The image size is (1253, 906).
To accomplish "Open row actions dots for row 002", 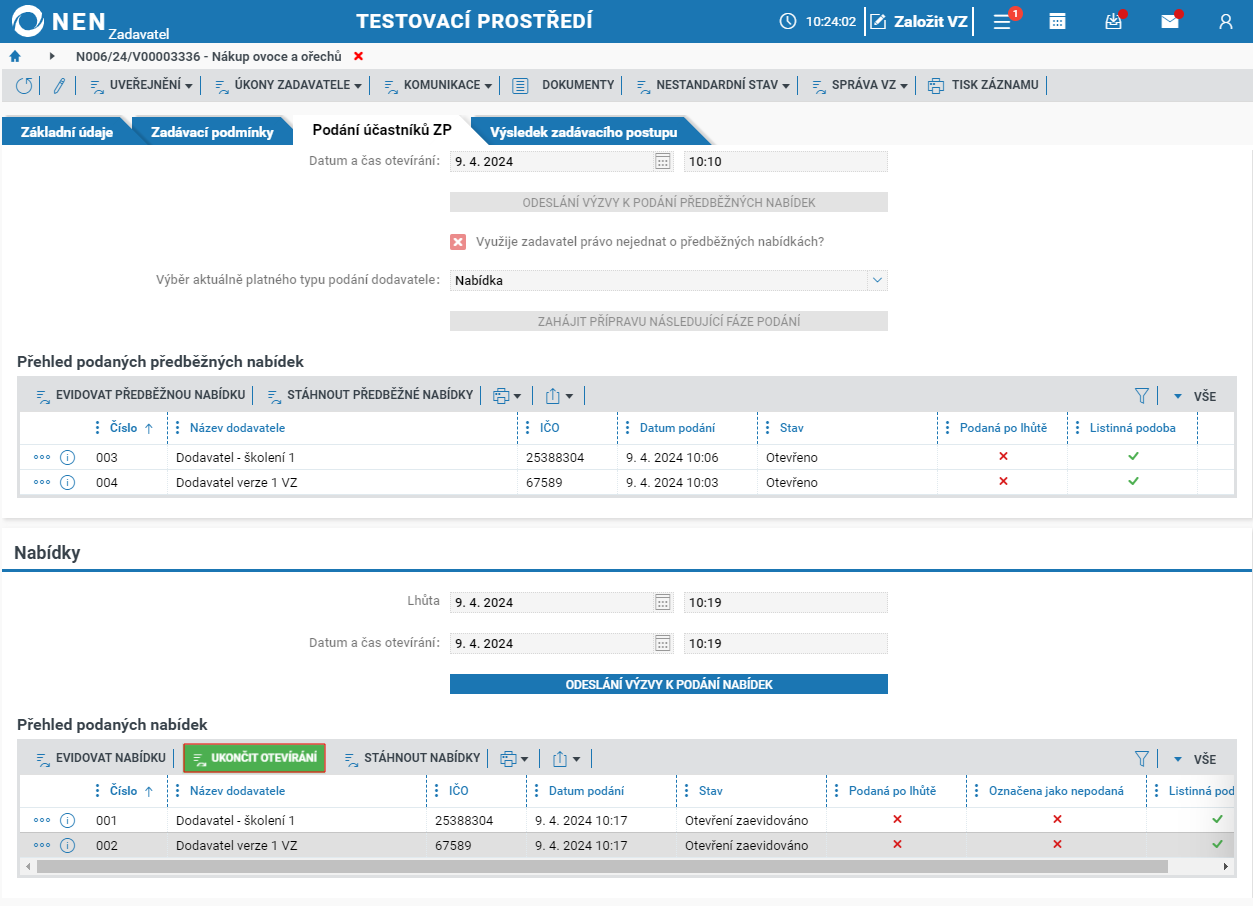I will point(42,845).
